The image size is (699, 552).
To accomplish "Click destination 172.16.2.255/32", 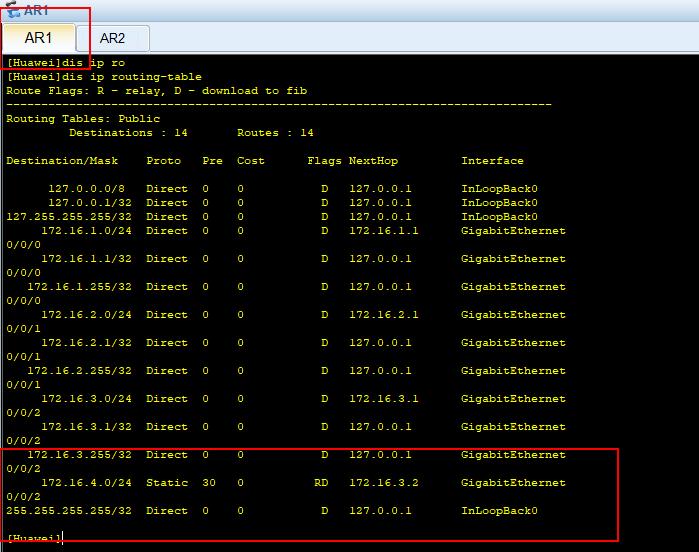I will [x=79, y=371].
